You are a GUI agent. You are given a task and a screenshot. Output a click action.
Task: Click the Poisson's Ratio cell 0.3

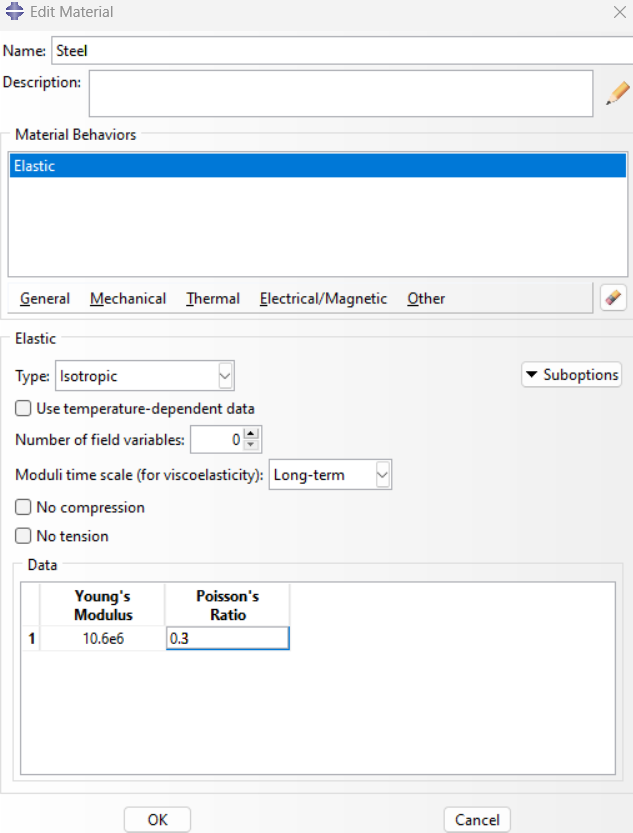point(228,638)
